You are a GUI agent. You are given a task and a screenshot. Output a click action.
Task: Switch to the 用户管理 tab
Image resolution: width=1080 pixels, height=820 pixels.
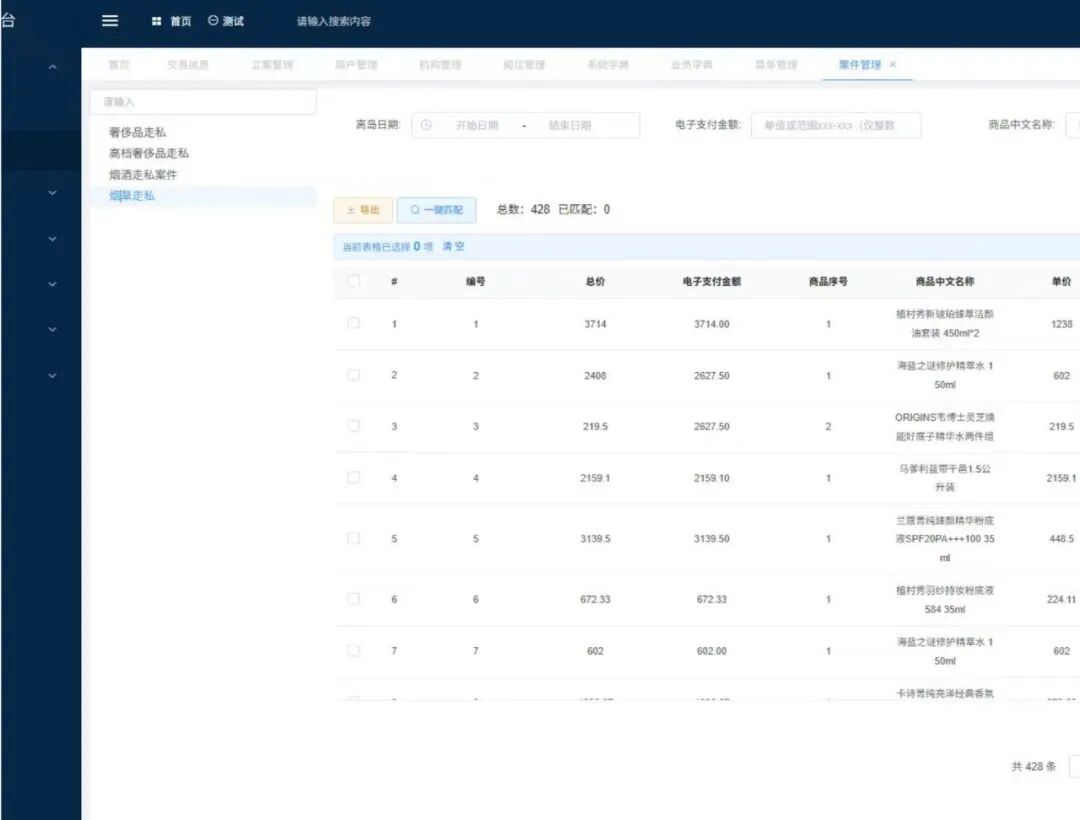pyautogui.click(x=356, y=65)
